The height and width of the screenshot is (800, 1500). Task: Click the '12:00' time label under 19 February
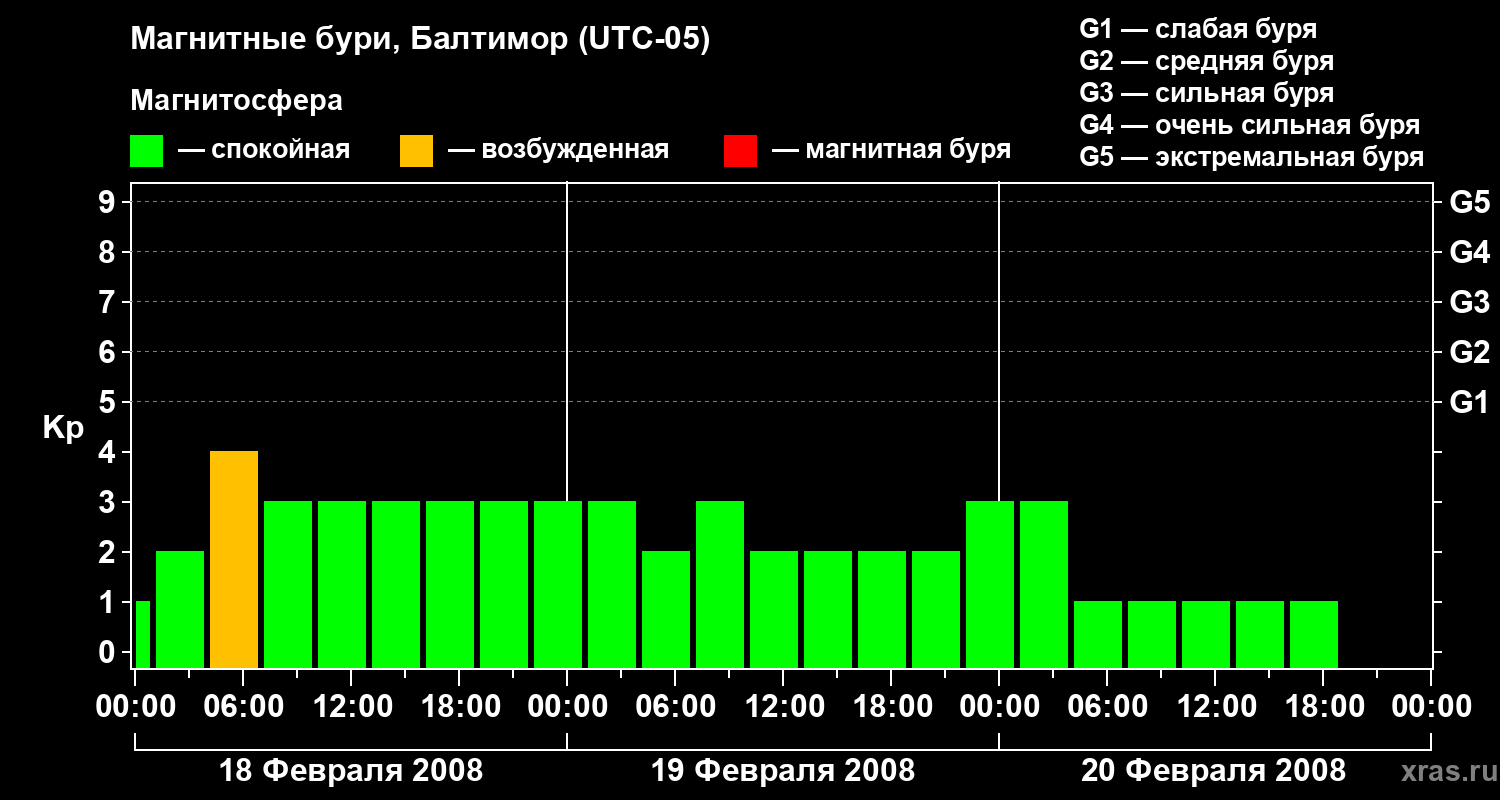[x=783, y=706]
